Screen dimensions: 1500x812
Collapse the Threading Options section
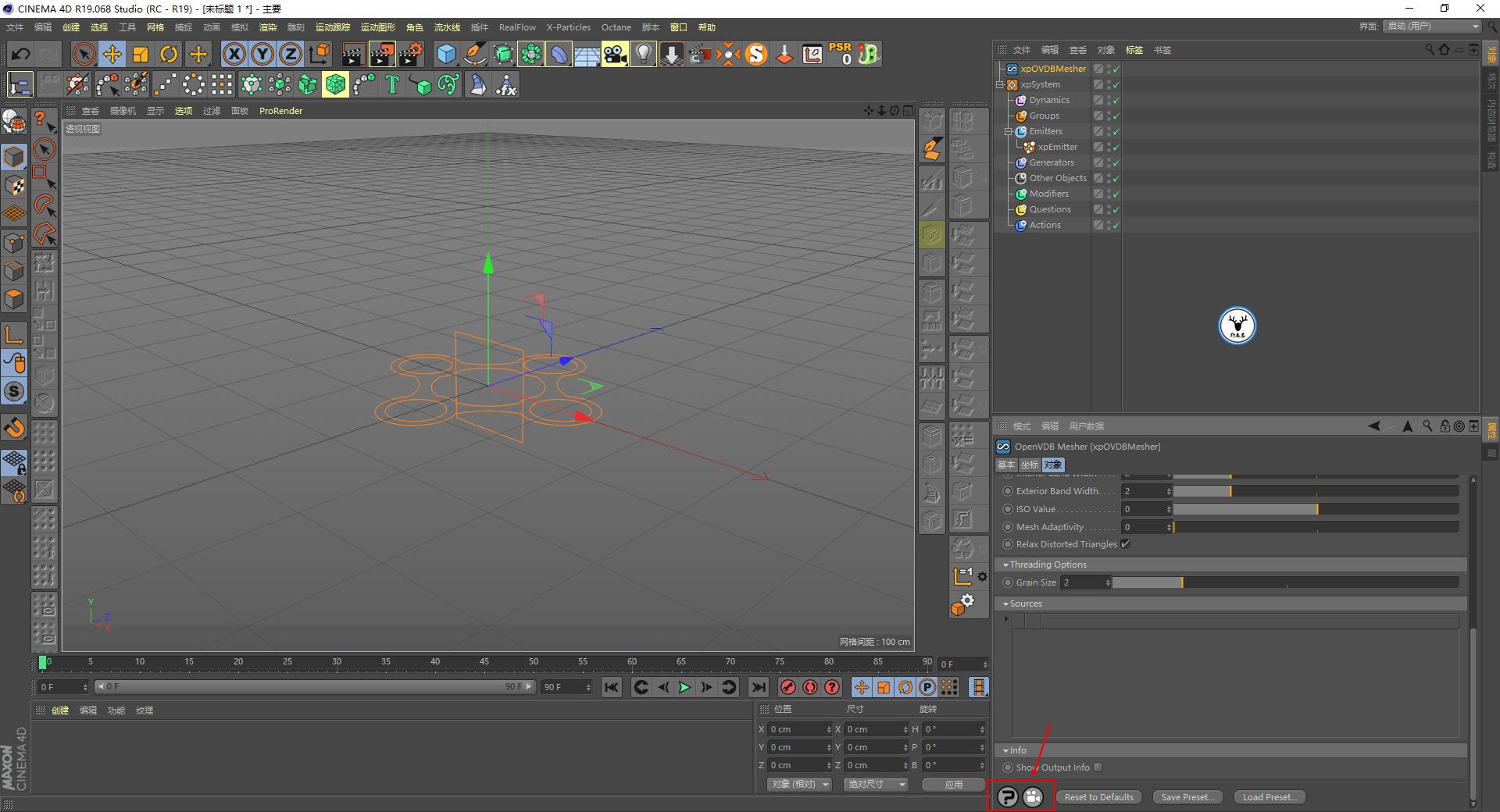tap(1006, 564)
